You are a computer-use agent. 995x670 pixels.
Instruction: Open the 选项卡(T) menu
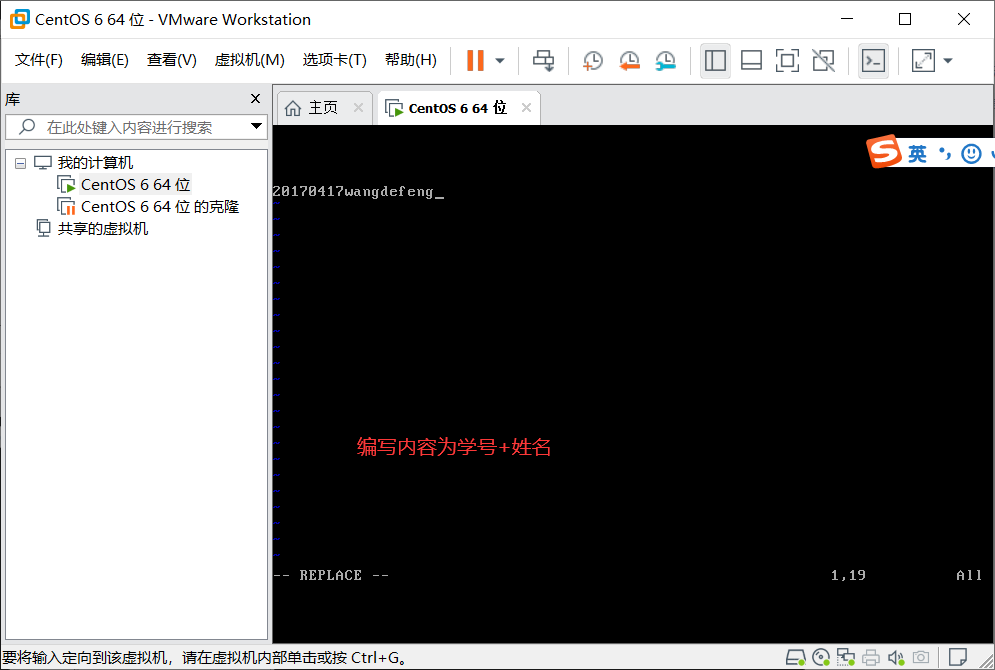[x=334, y=60]
